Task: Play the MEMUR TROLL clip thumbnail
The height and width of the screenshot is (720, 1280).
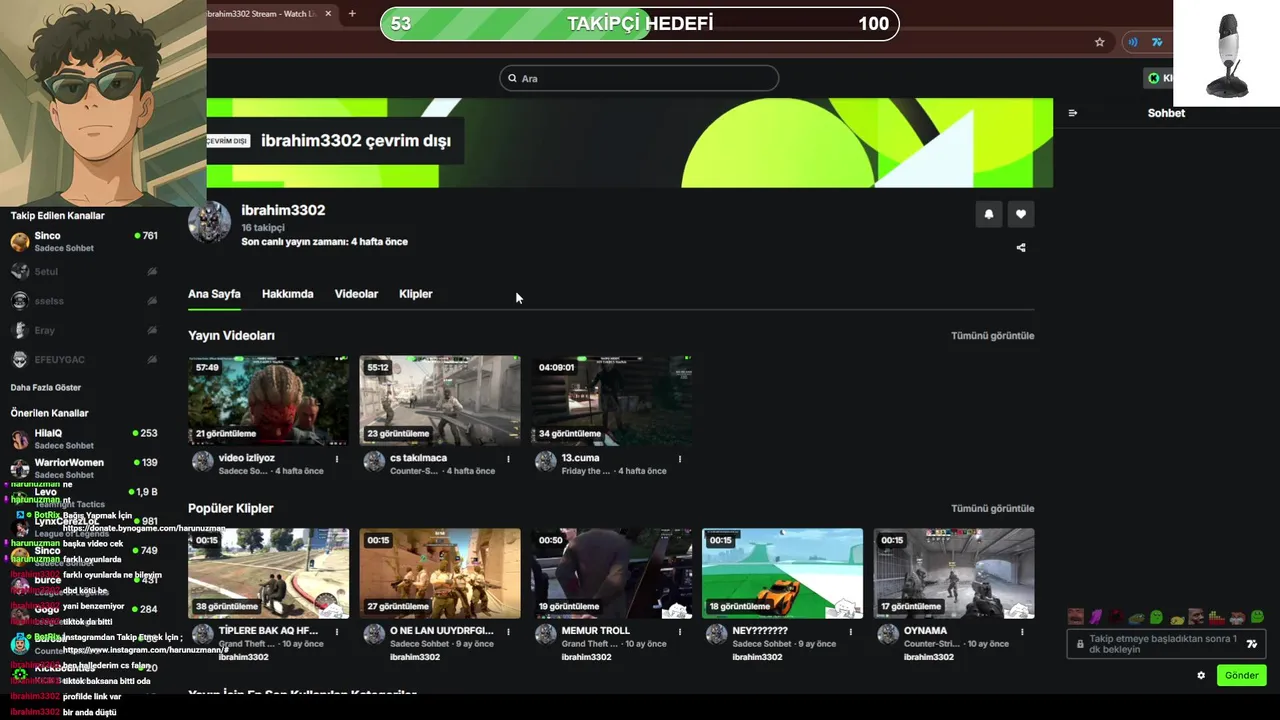Action: pos(611,573)
